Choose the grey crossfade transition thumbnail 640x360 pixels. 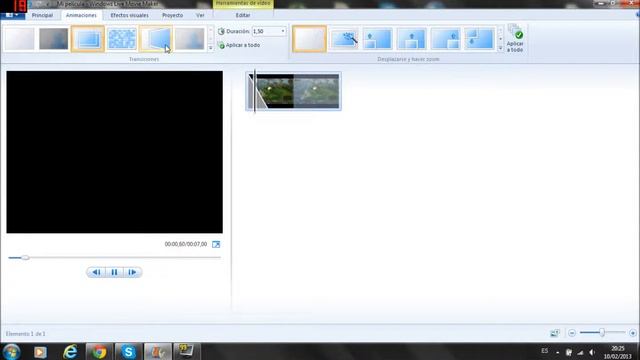(53, 39)
